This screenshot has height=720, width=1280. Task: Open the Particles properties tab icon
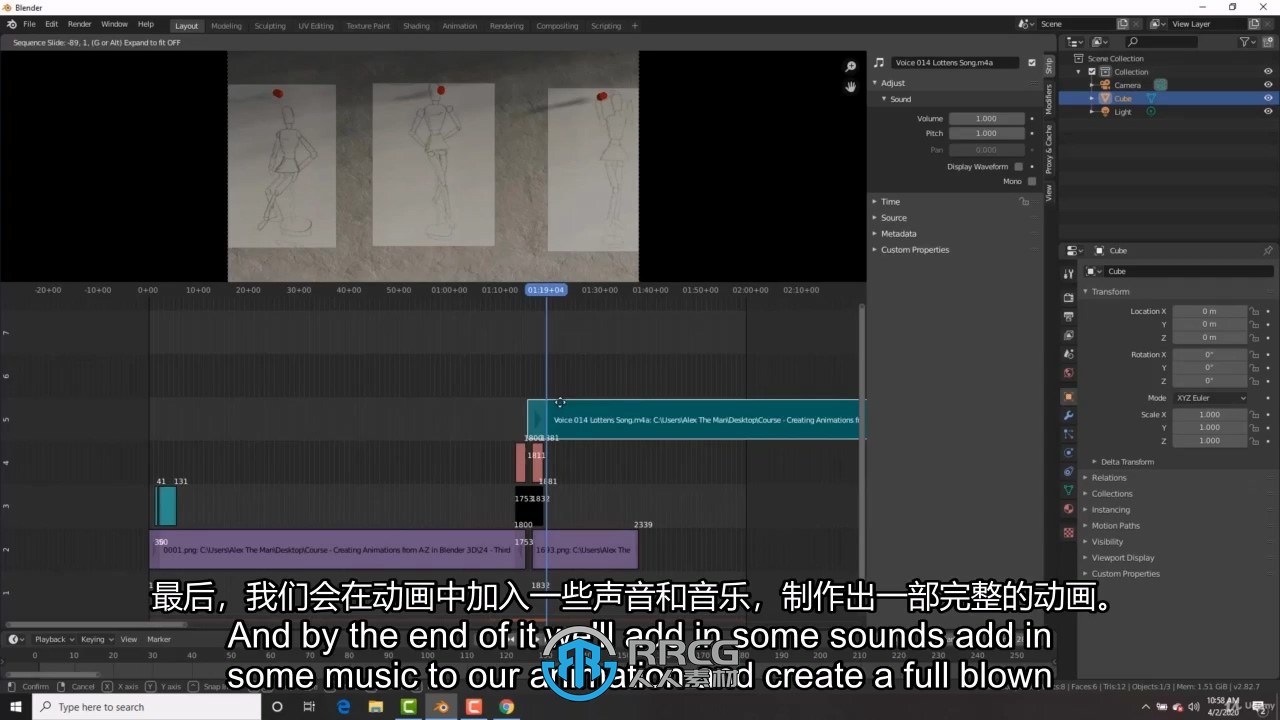coord(1068,434)
